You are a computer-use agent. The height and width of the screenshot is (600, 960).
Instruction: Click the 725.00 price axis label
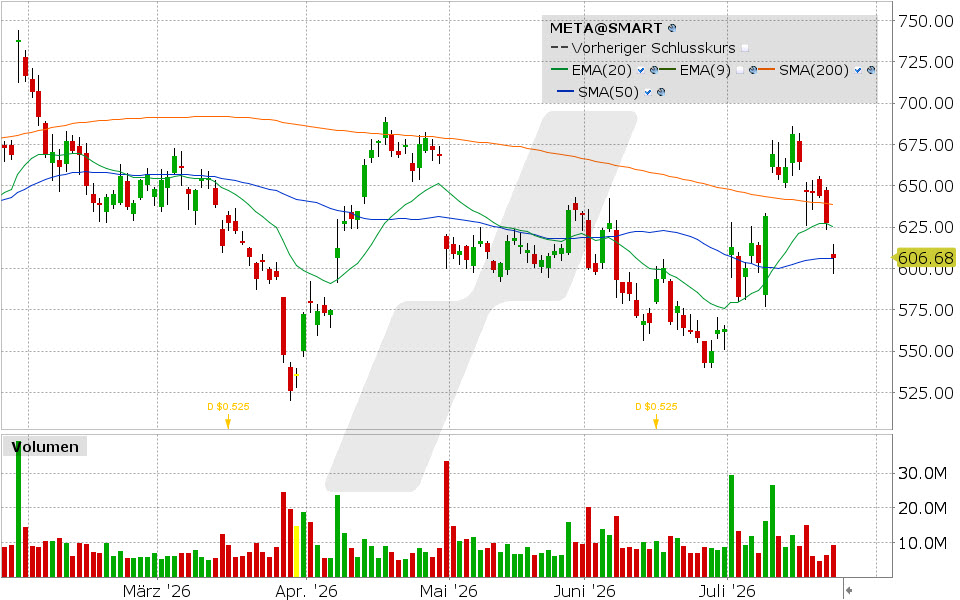[x=925, y=62]
